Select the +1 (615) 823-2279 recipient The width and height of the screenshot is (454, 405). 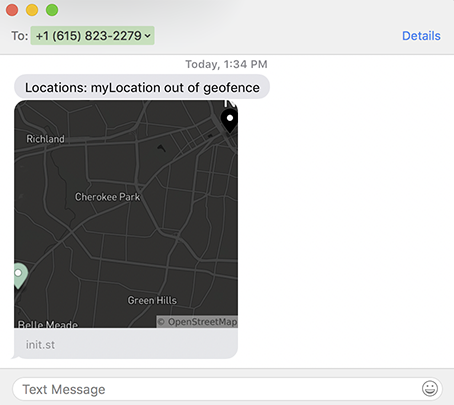coord(92,36)
